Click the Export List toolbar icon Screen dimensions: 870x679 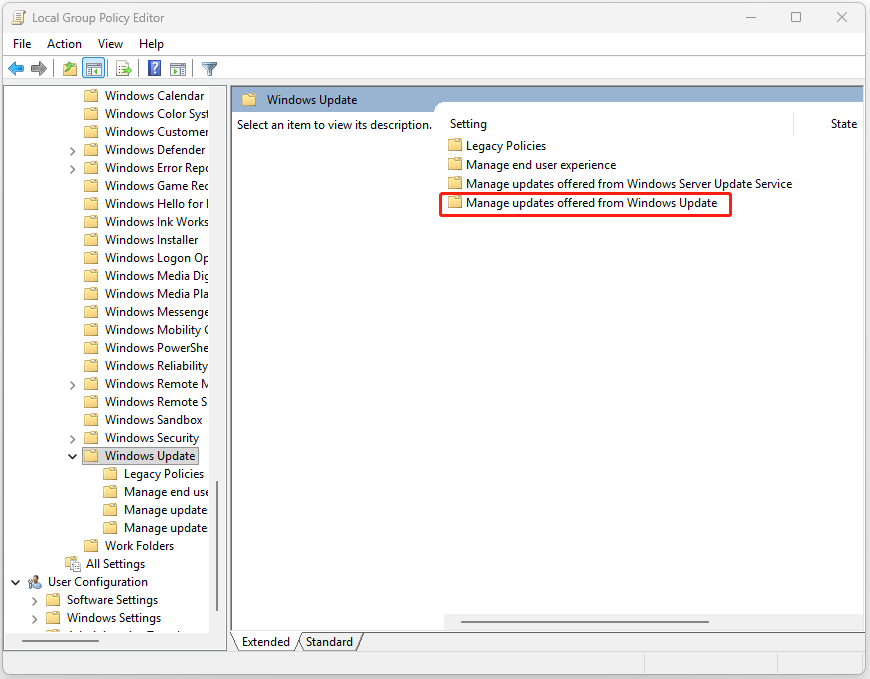coord(122,68)
